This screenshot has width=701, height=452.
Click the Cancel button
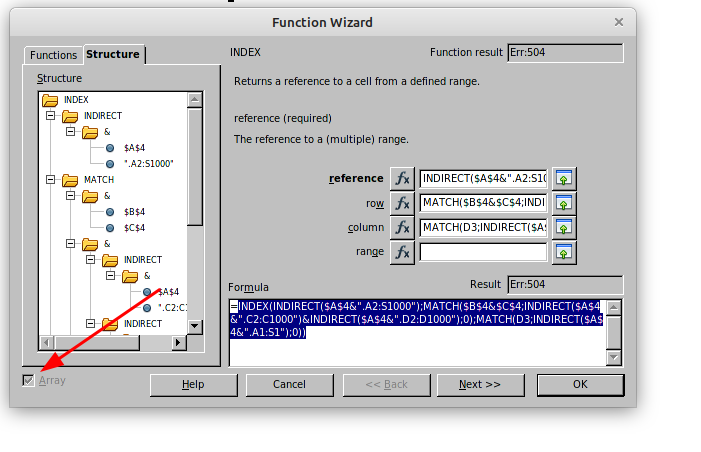(x=289, y=384)
